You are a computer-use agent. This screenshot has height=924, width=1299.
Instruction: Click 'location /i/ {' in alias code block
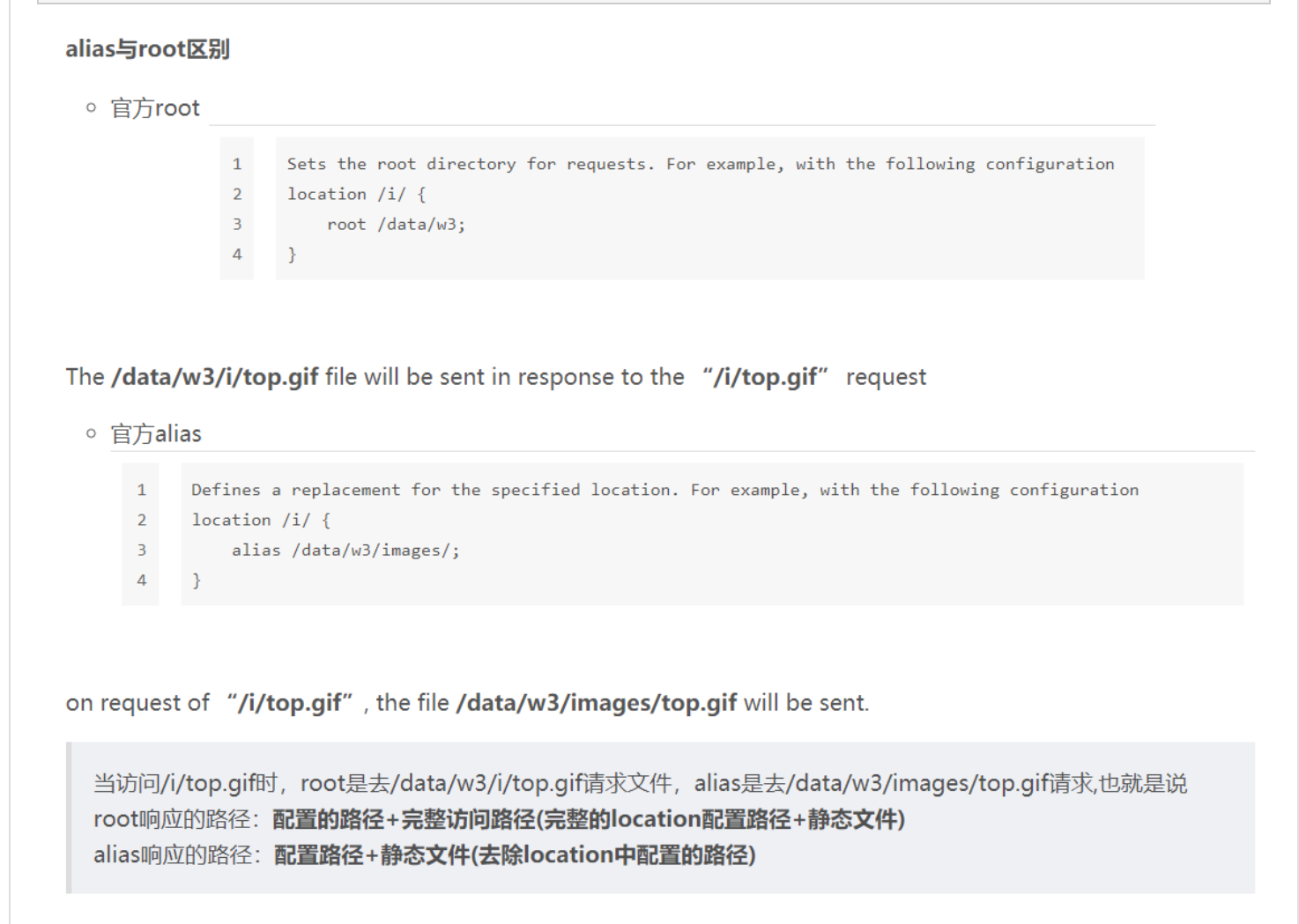click(x=261, y=520)
